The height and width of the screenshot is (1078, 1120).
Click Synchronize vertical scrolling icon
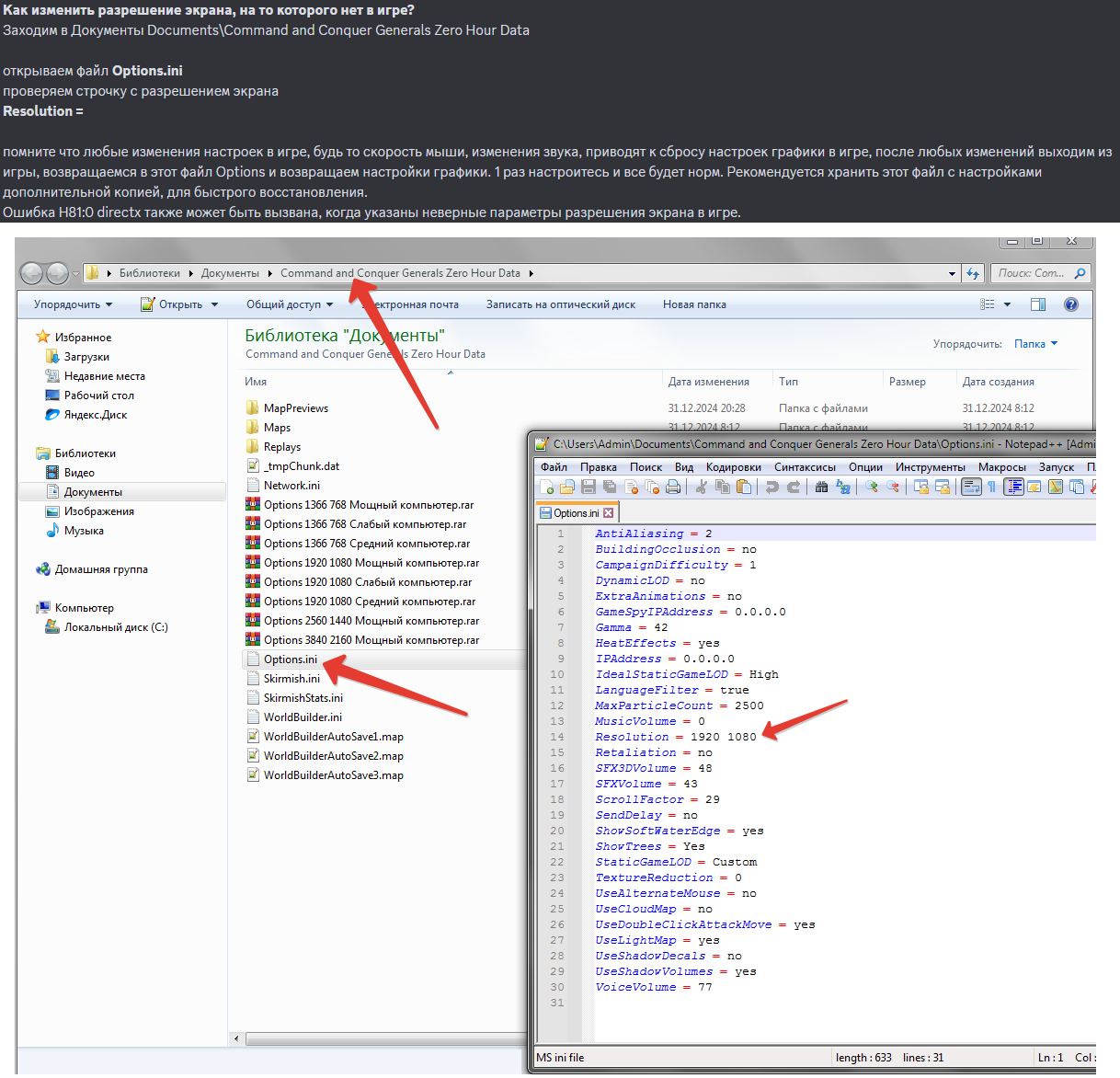[920, 487]
